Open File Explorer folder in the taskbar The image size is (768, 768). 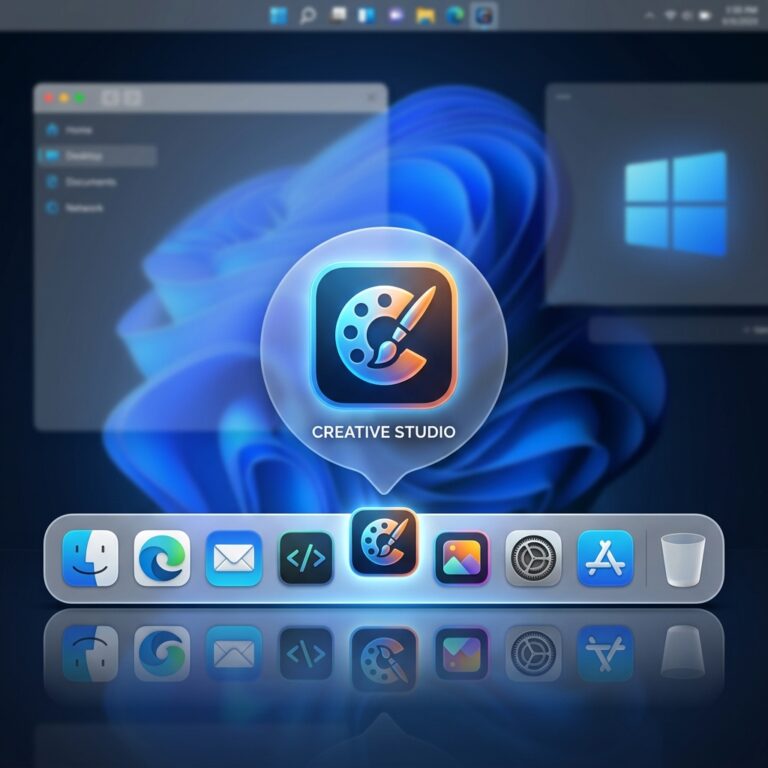click(x=425, y=16)
